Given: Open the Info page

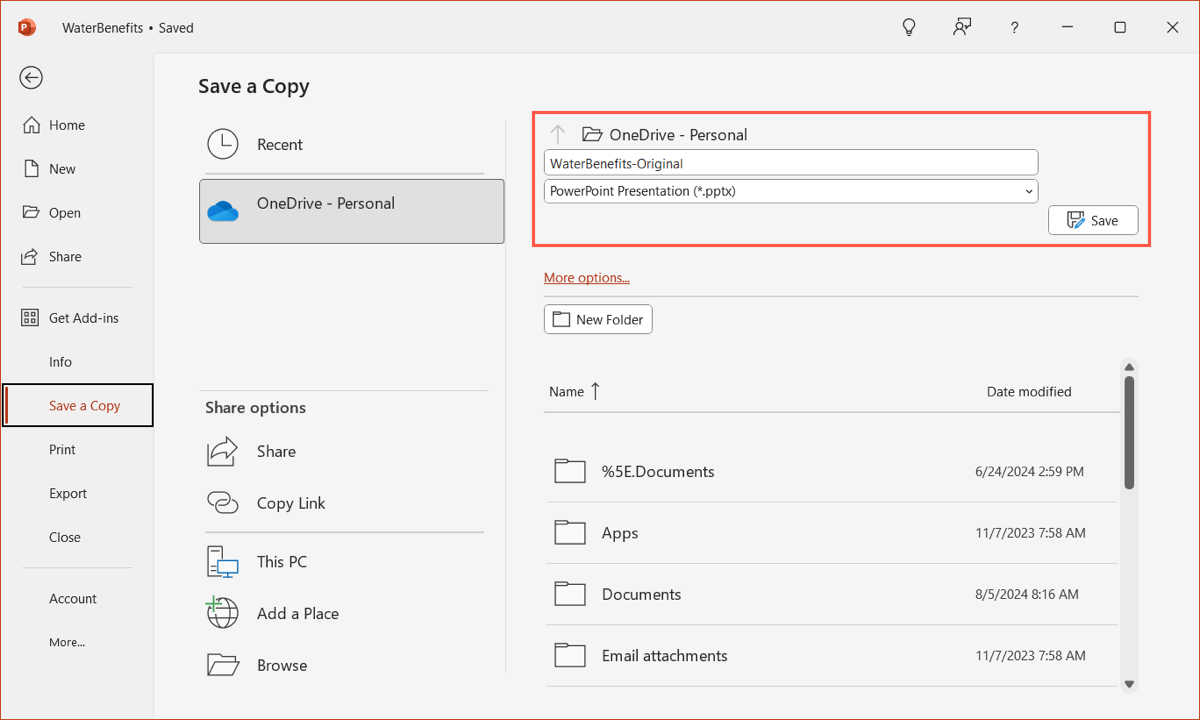Looking at the screenshot, I should [x=61, y=362].
